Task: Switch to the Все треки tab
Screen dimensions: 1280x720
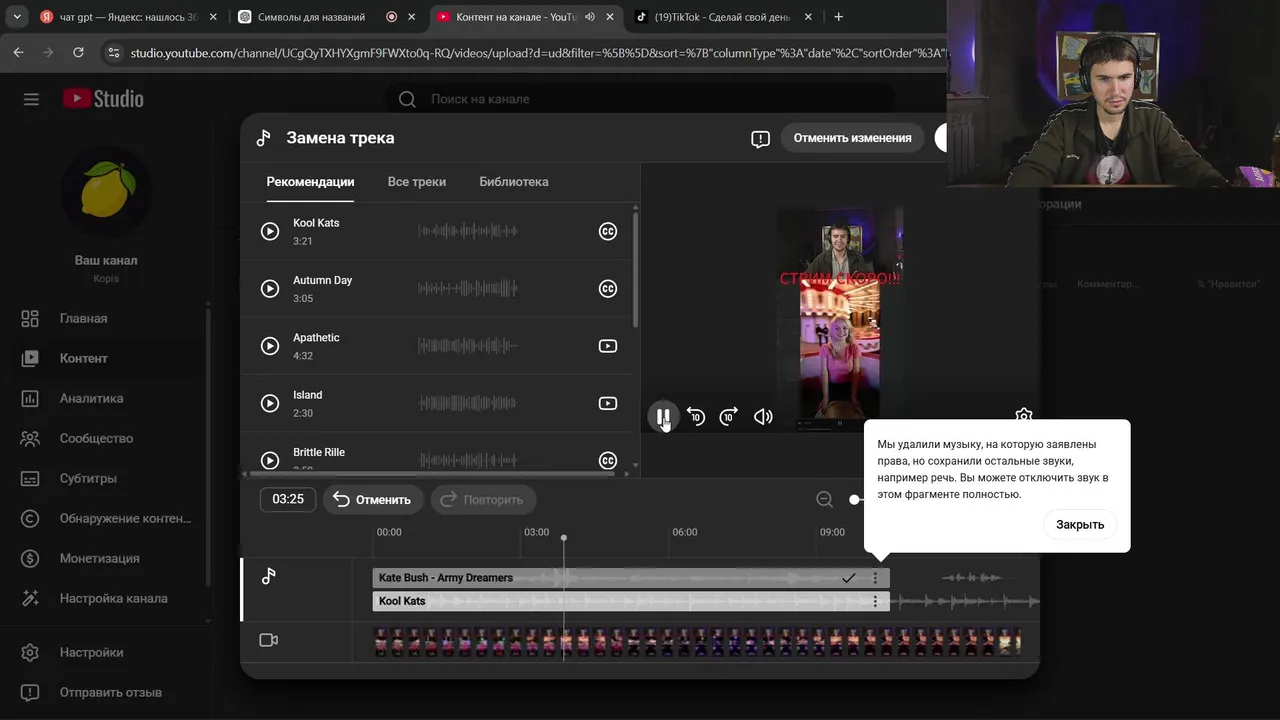Action: 417,182
